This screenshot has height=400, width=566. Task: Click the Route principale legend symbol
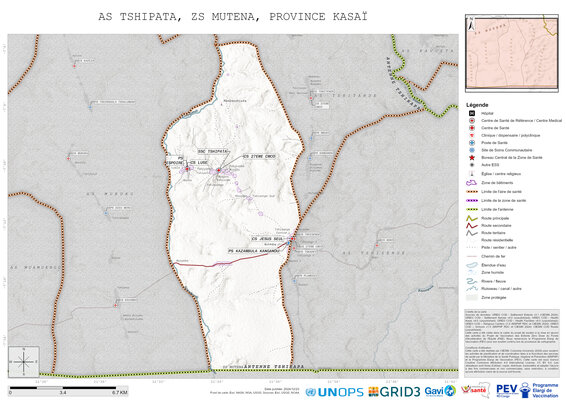[472, 218]
